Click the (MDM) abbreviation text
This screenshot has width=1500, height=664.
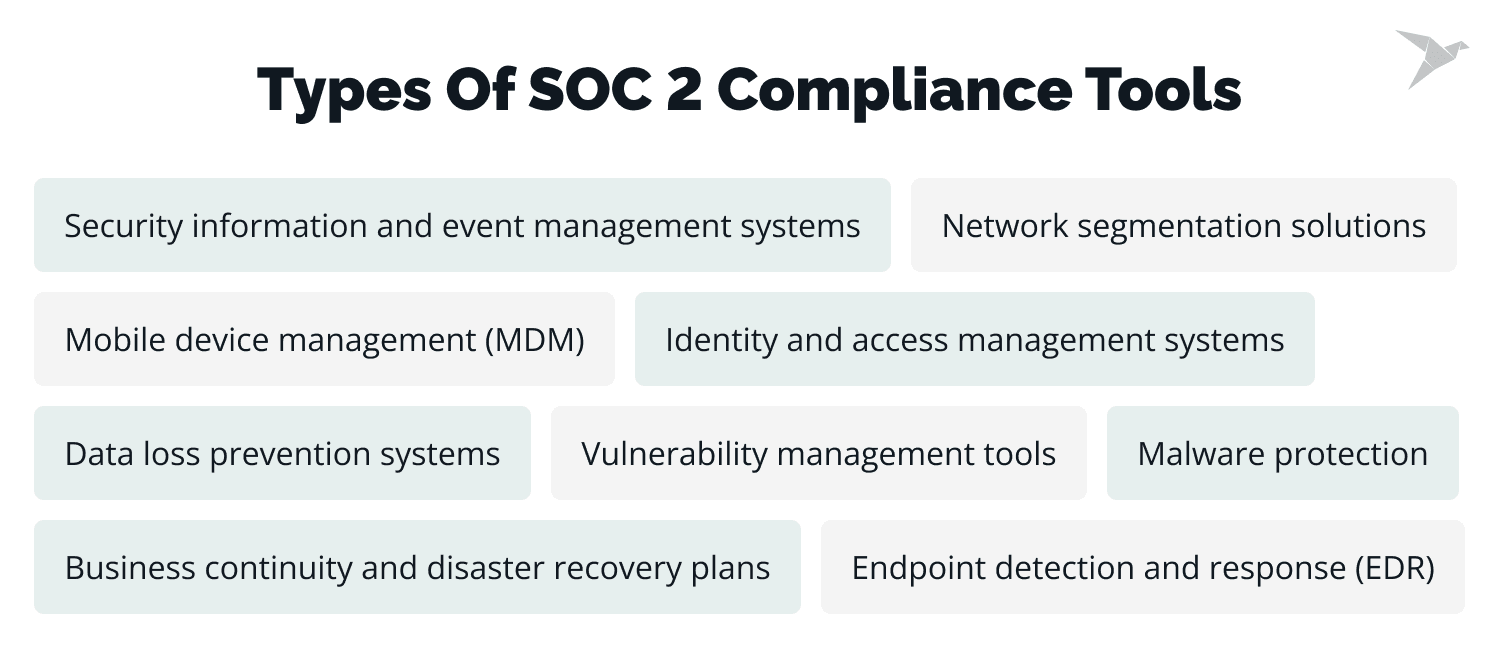(x=534, y=340)
